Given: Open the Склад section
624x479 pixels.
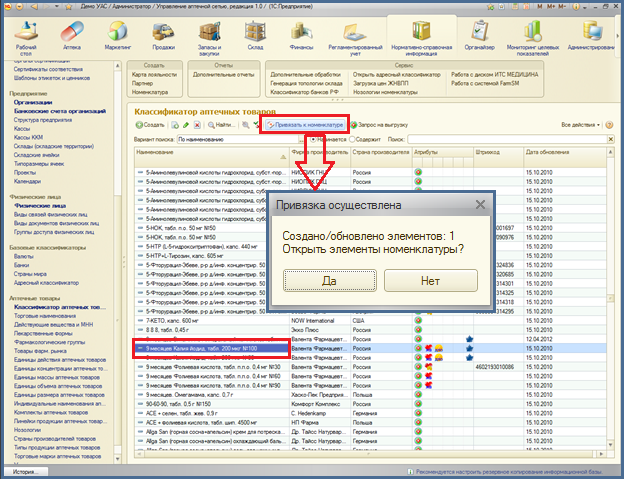Looking at the screenshot, I should [255, 36].
